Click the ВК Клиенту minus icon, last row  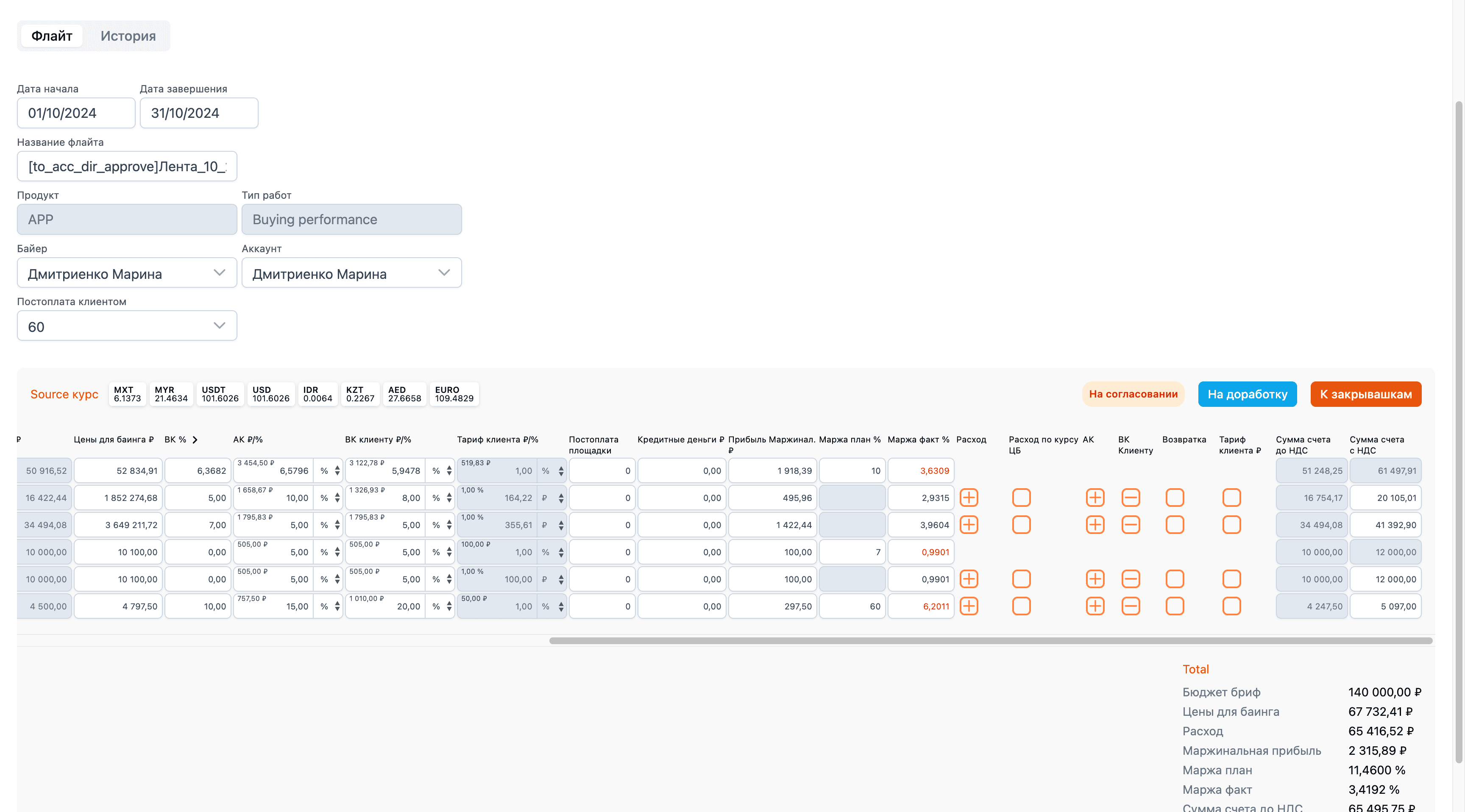click(x=1131, y=606)
